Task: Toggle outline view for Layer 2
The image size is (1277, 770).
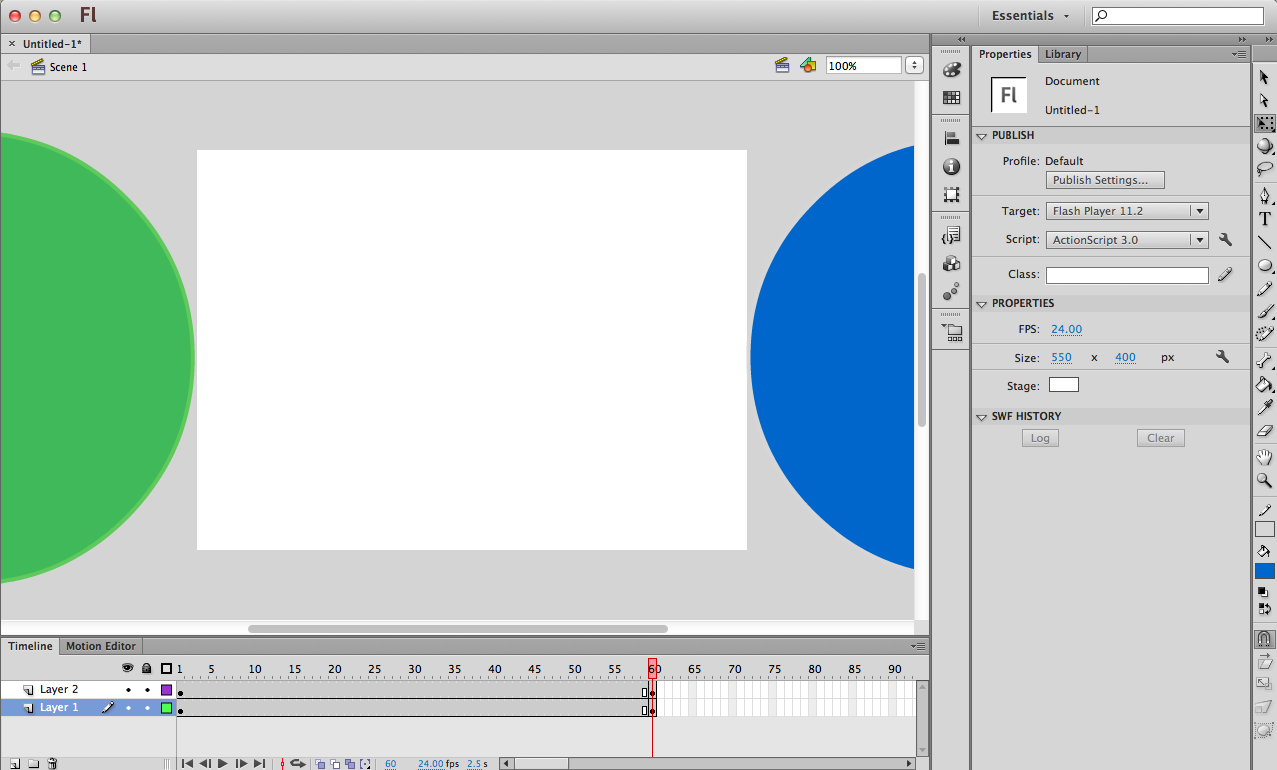Action: (x=166, y=690)
